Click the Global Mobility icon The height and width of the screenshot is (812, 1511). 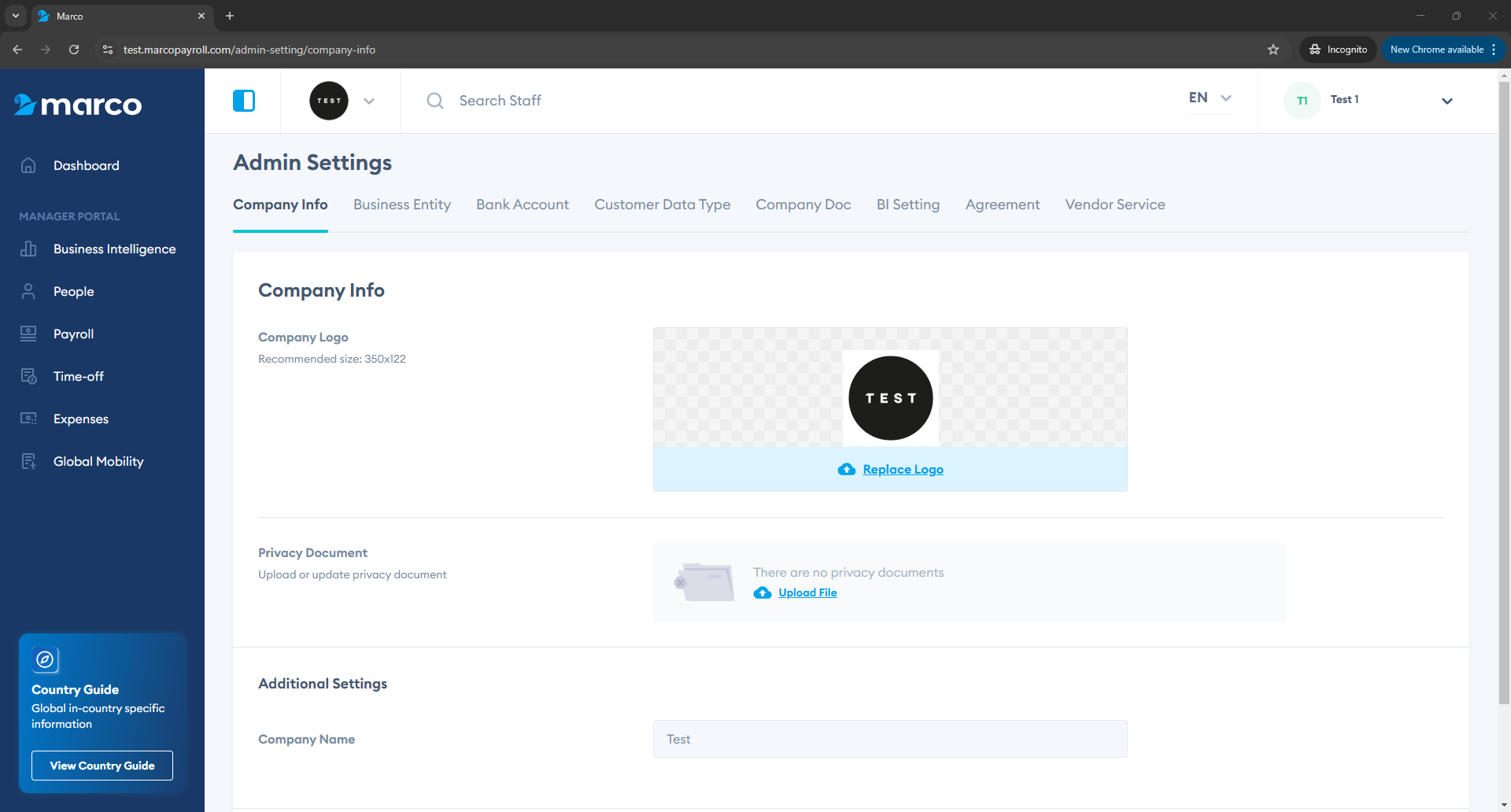point(28,461)
